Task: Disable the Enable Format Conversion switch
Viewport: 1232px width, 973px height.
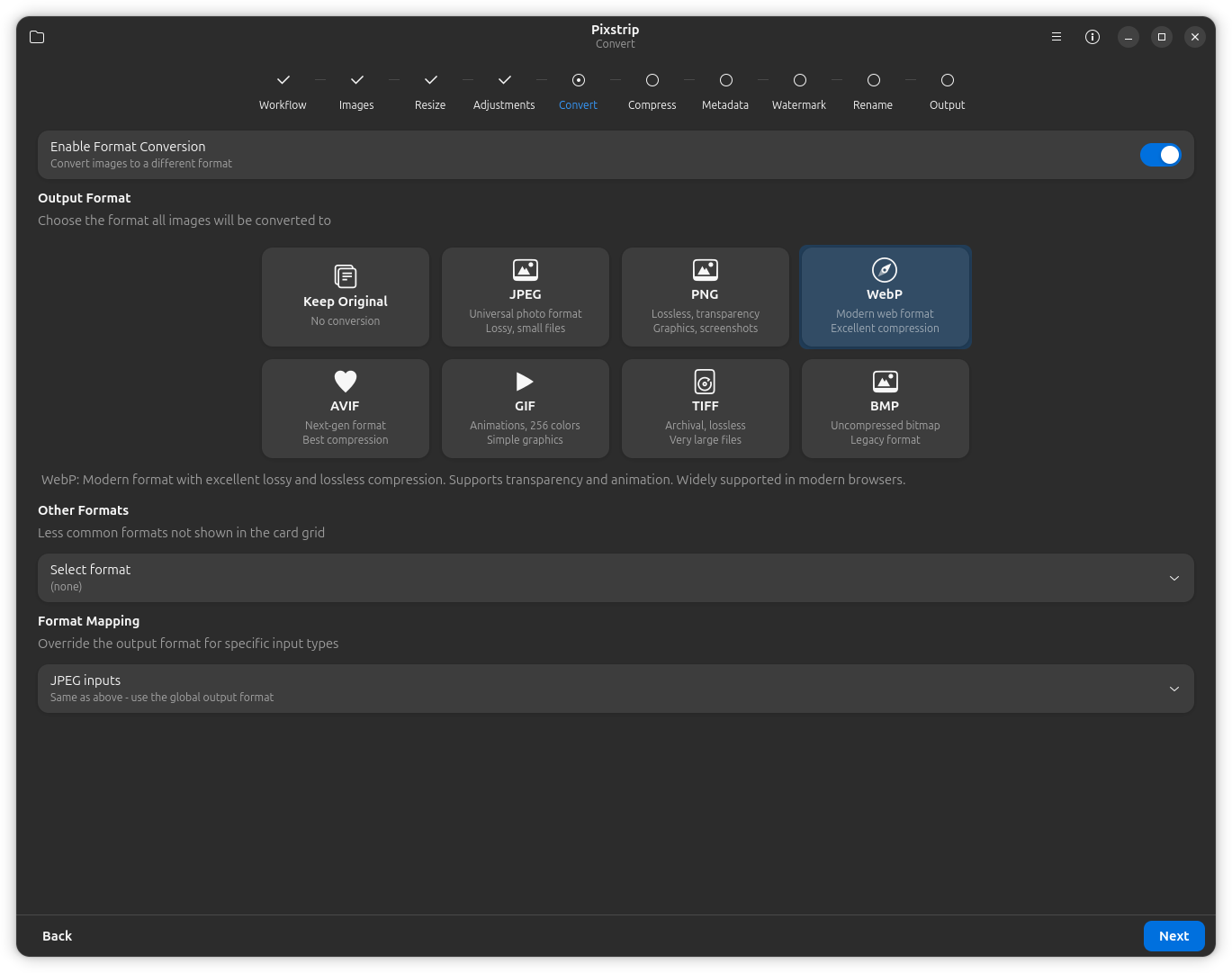Action: coord(1160,155)
